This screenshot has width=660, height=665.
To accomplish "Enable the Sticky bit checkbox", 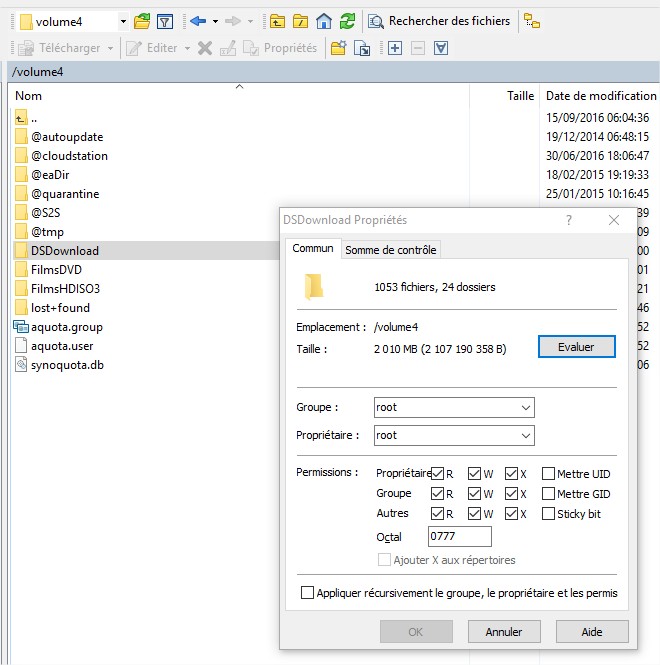I will click(549, 514).
